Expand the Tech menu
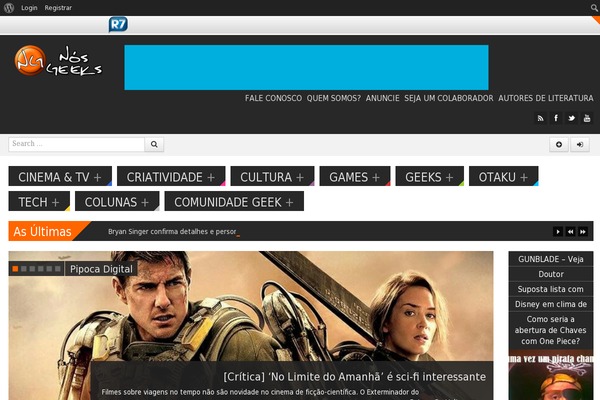 39,201
